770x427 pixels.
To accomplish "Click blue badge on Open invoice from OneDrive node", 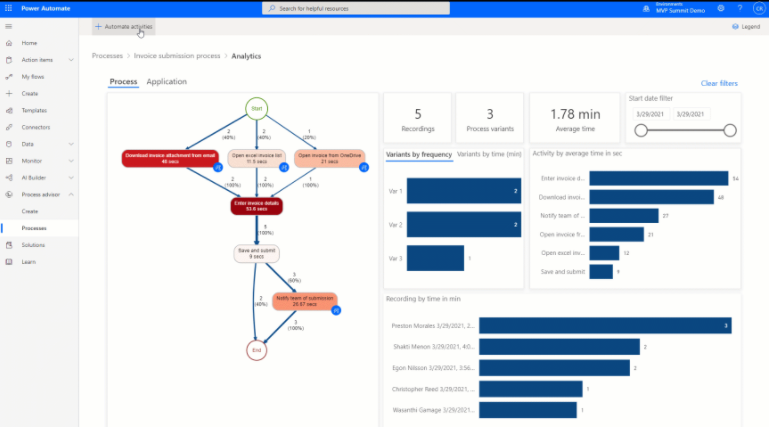I will click(363, 167).
